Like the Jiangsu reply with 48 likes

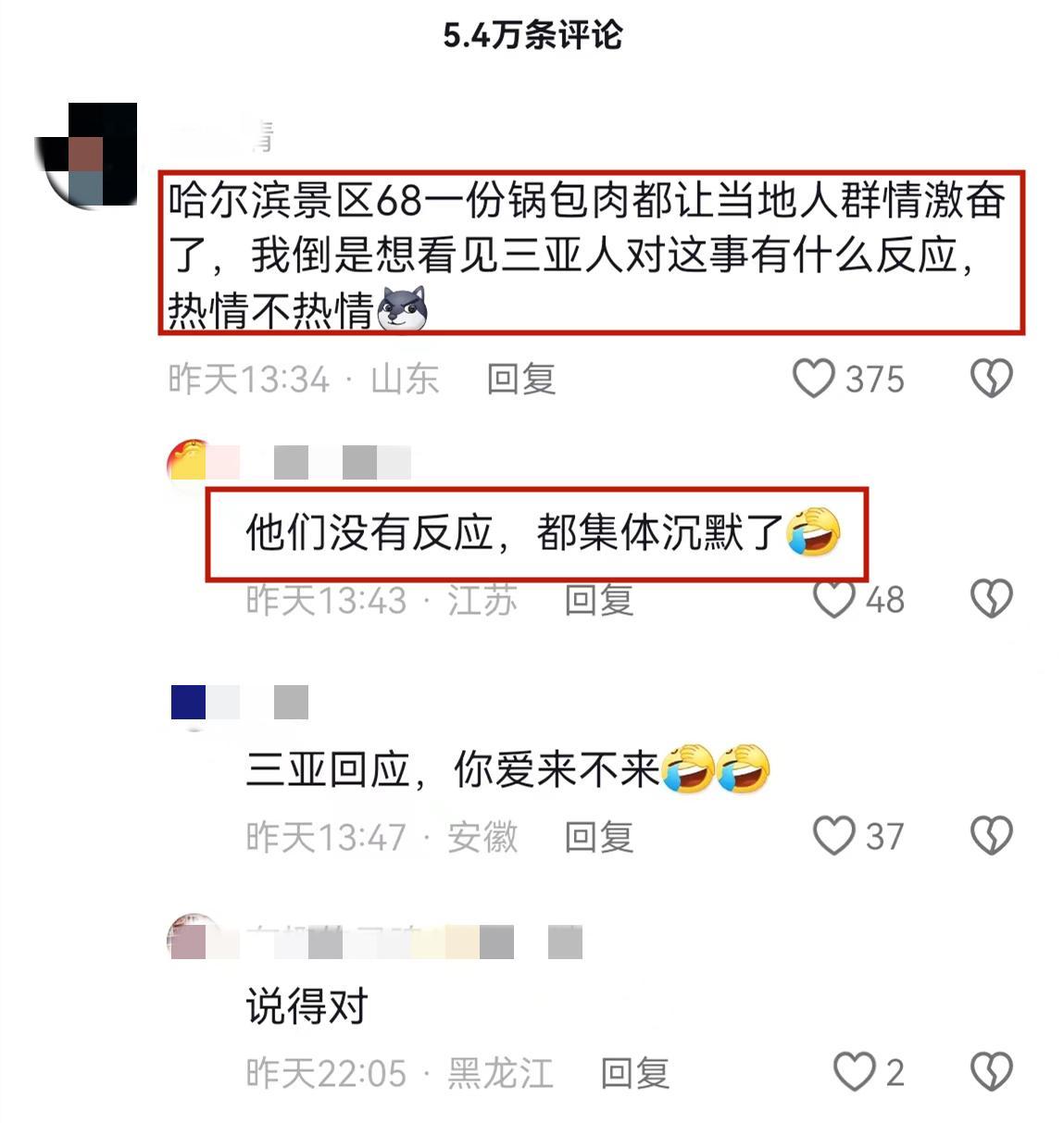[833, 599]
